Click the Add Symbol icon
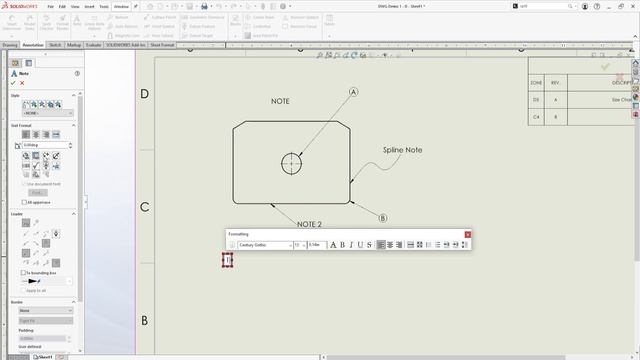Screen dimensions: 640x360 (x=46, y=156)
